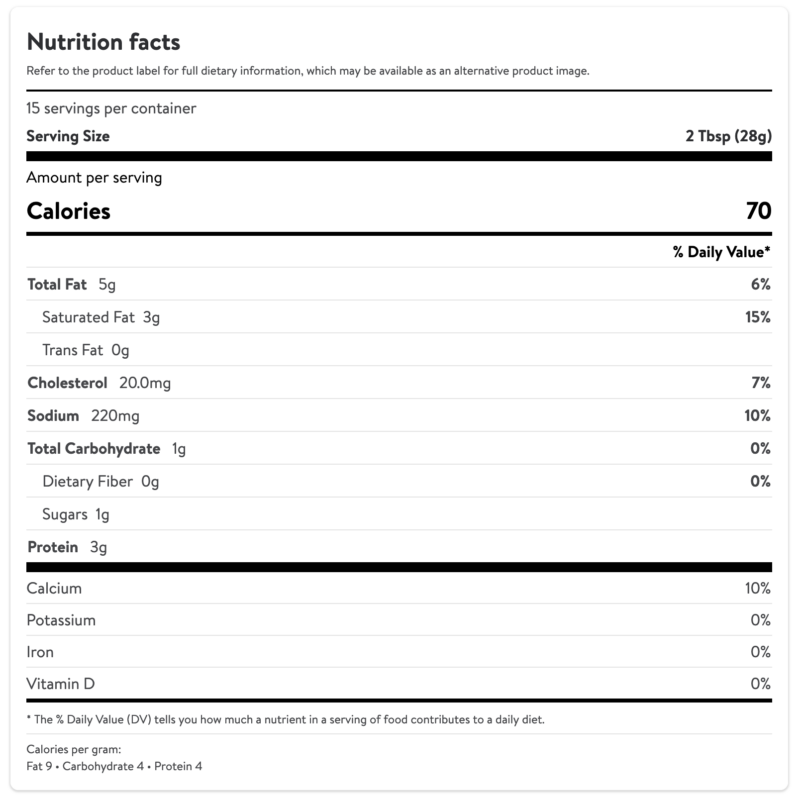800x804 pixels.
Task: Click the Total Carbohydrate label
Action: [x=95, y=449]
